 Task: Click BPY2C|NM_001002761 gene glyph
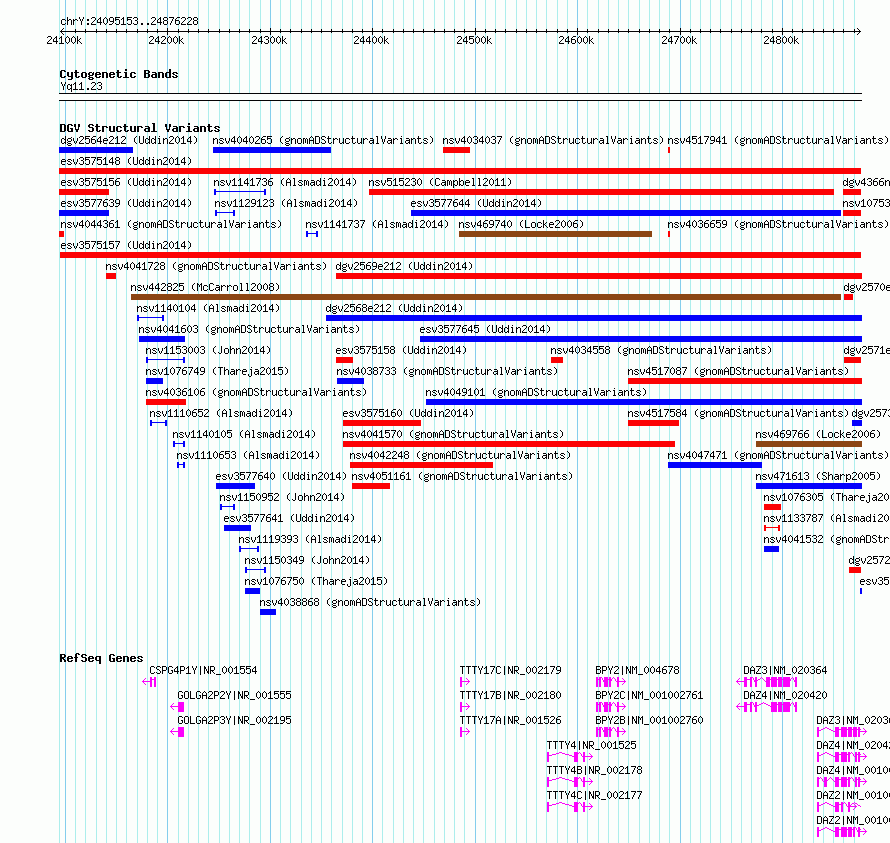coord(611,707)
